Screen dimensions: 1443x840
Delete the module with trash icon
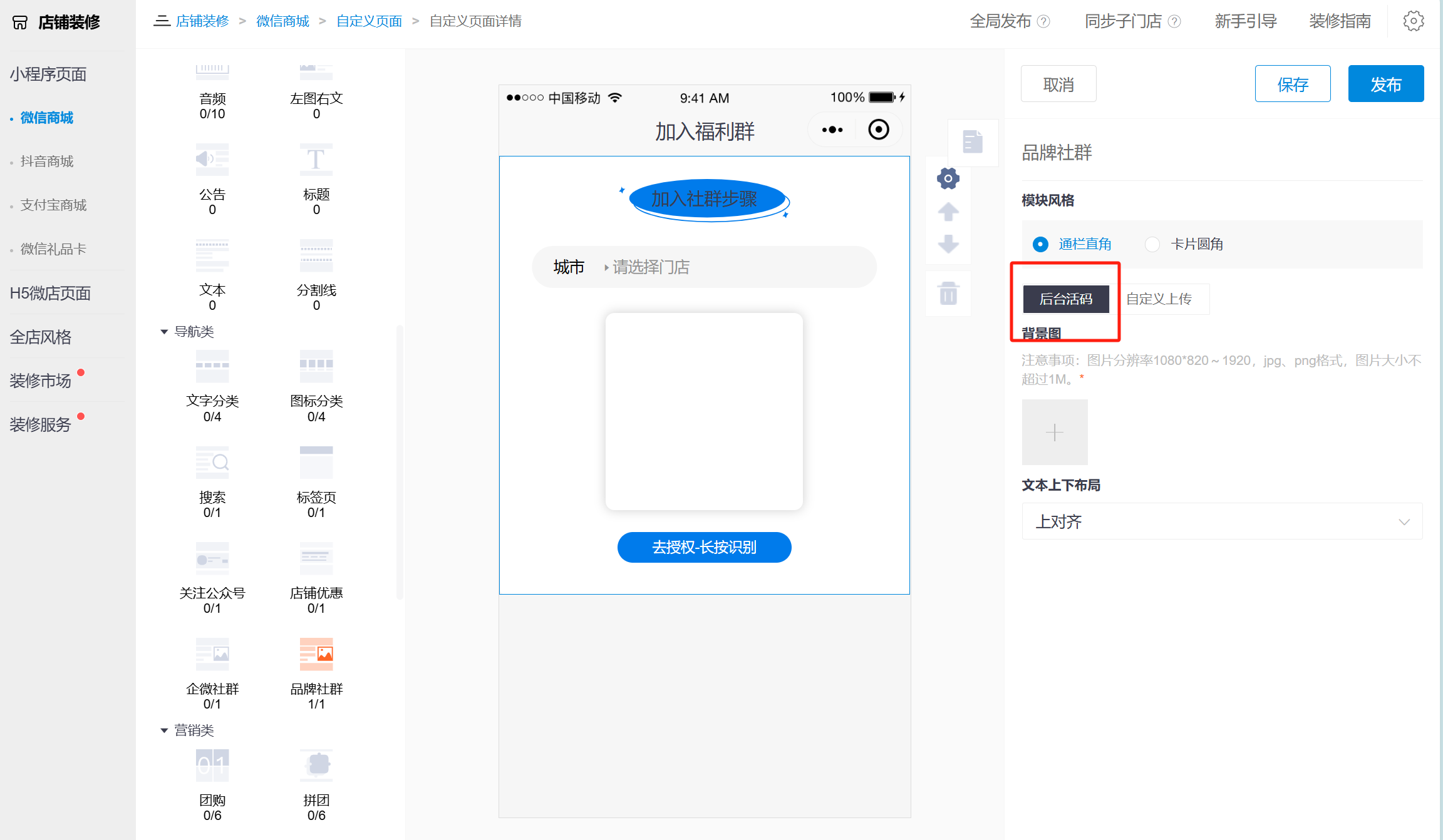click(948, 292)
